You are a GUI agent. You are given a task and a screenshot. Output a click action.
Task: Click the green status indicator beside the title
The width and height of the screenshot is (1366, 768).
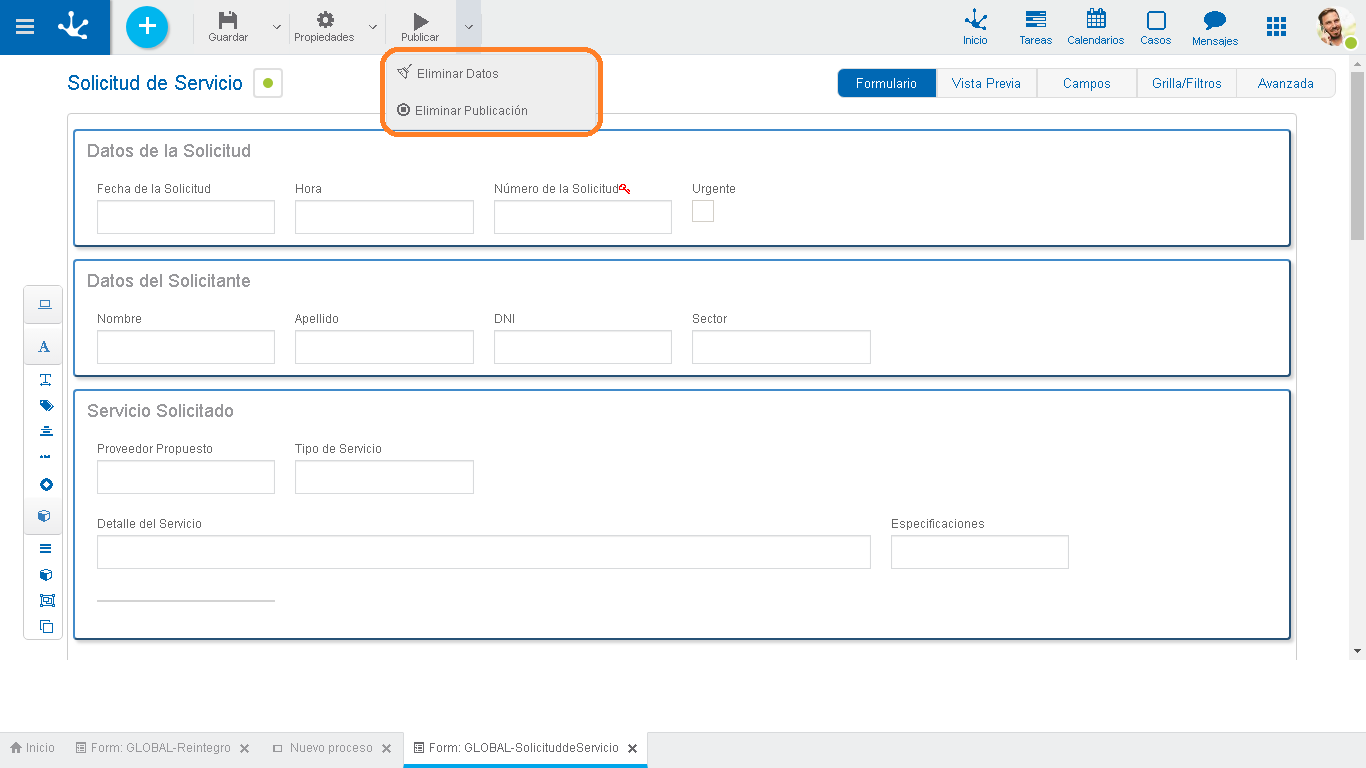pos(268,83)
